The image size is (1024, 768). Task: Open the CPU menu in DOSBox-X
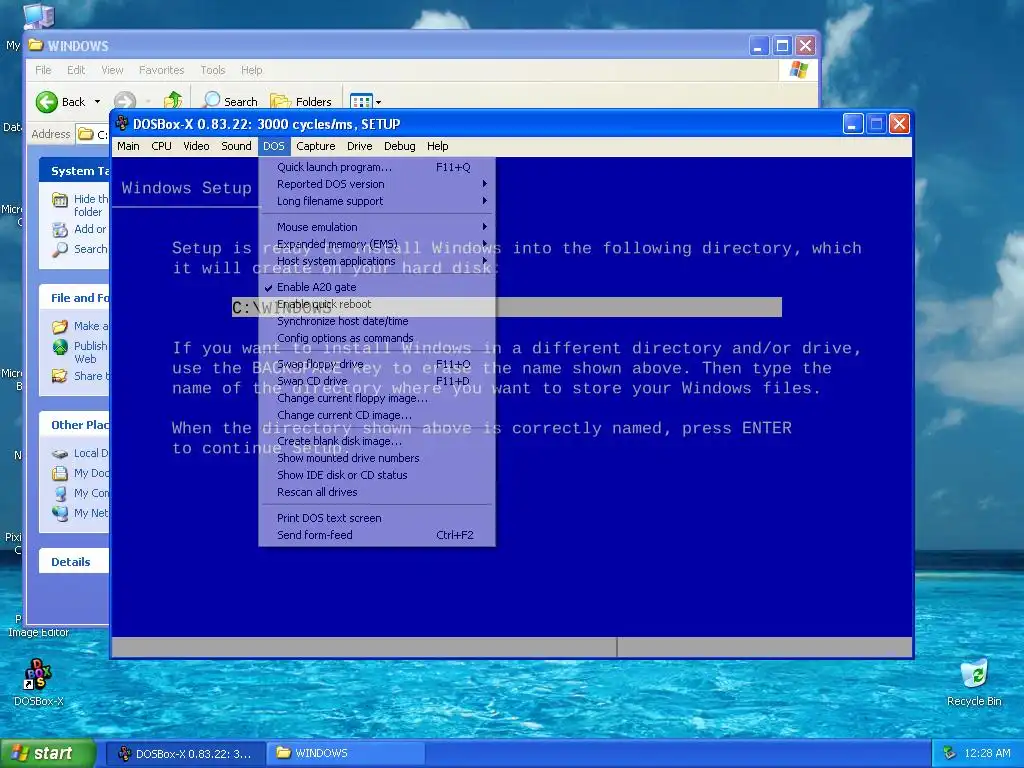(161, 146)
